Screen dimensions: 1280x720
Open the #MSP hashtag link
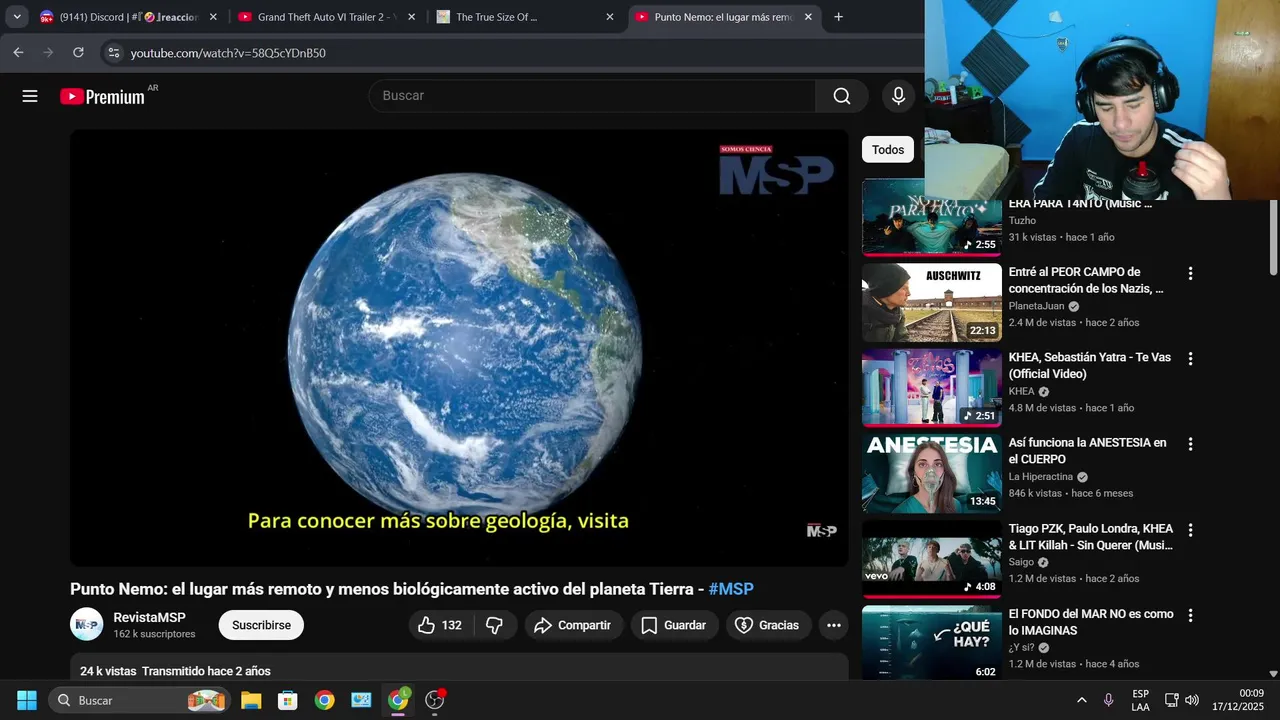point(731,589)
